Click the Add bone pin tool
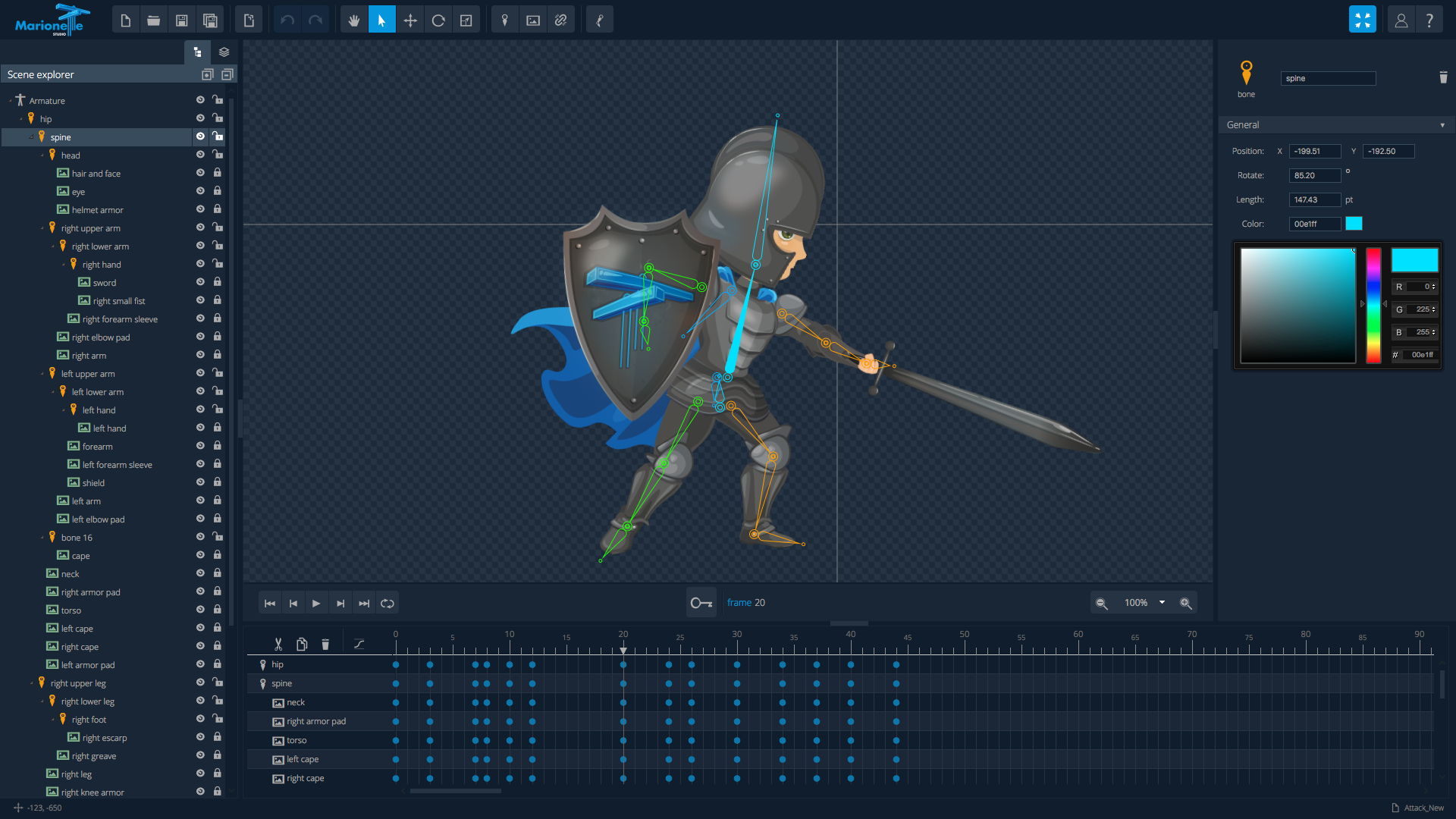 [x=504, y=20]
